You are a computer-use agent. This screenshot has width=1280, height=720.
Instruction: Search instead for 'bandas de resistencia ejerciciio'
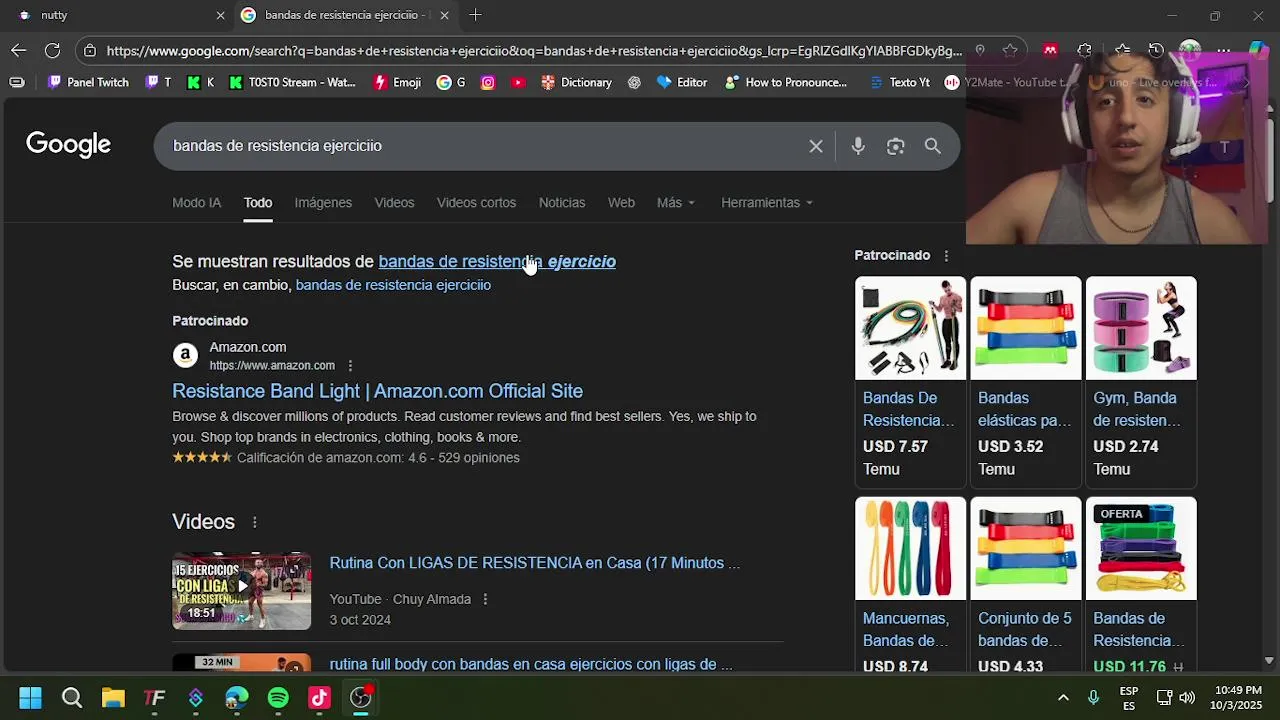393,285
